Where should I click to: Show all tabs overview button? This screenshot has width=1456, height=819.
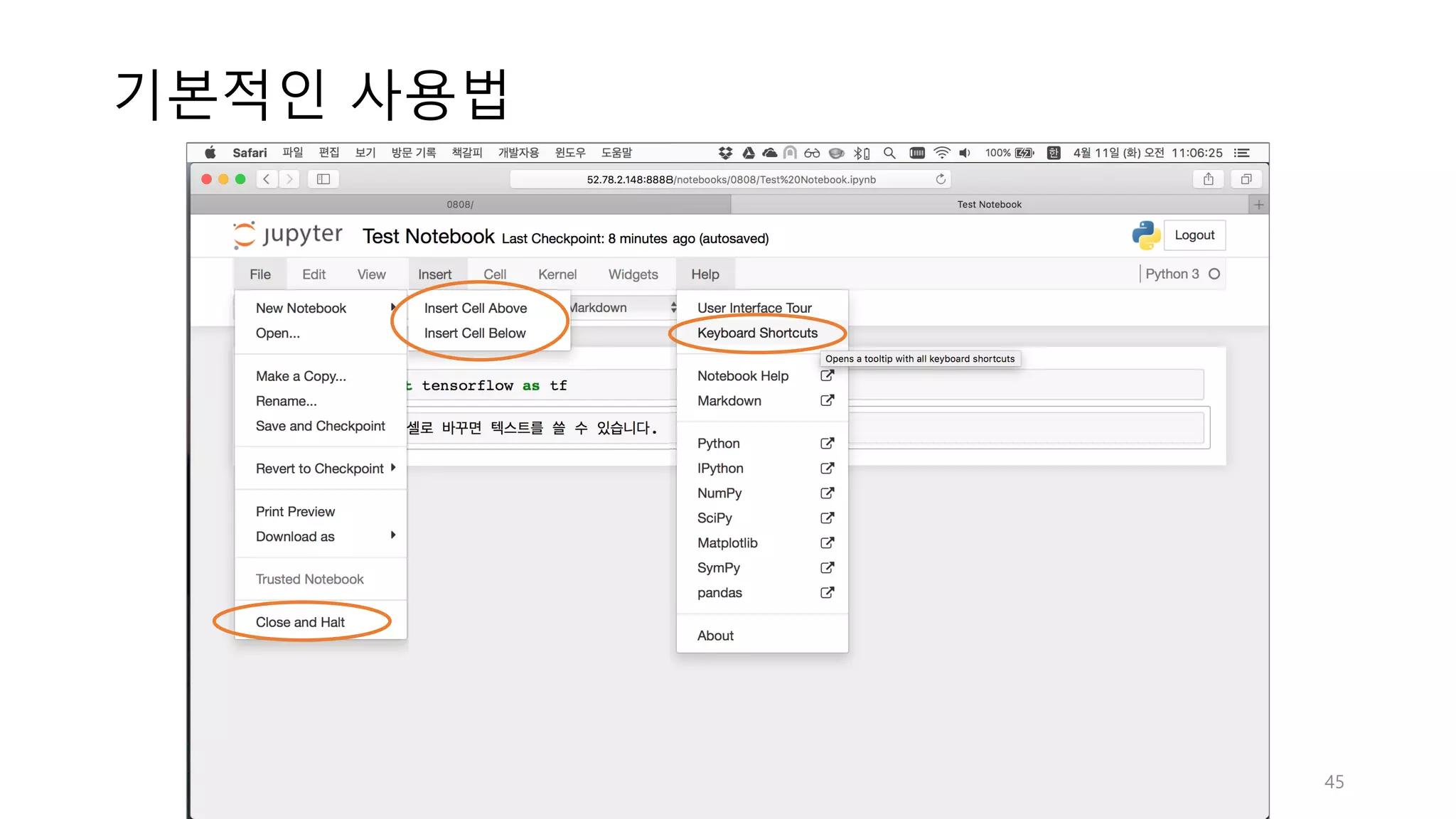(x=1246, y=179)
